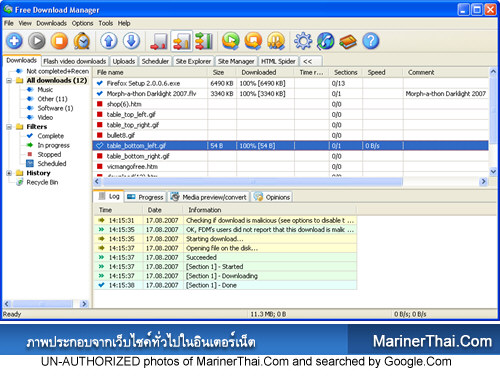Select the Heavy traffic mode icon
This screenshot has width=500, height=376.
pos(204,41)
